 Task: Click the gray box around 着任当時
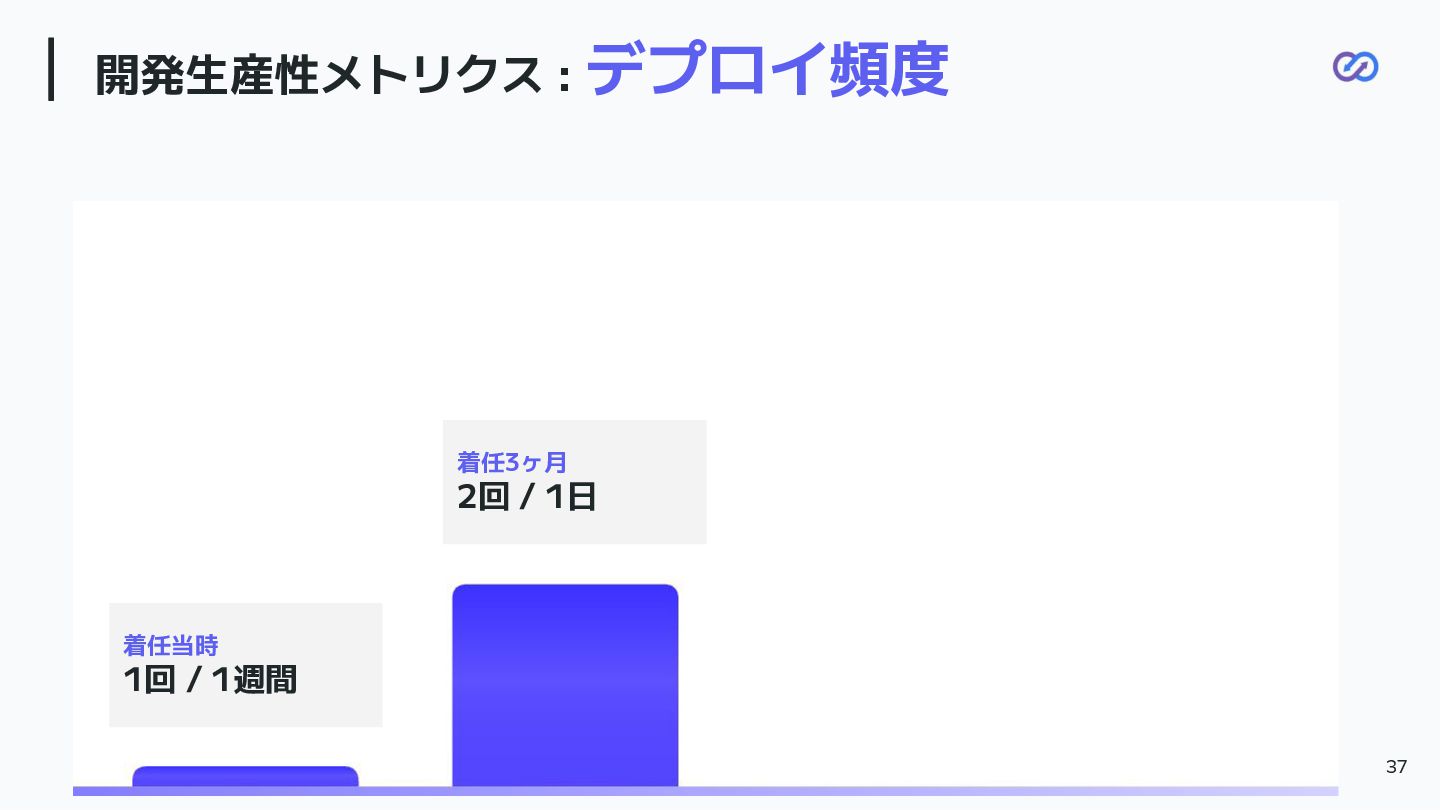click(x=245, y=665)
